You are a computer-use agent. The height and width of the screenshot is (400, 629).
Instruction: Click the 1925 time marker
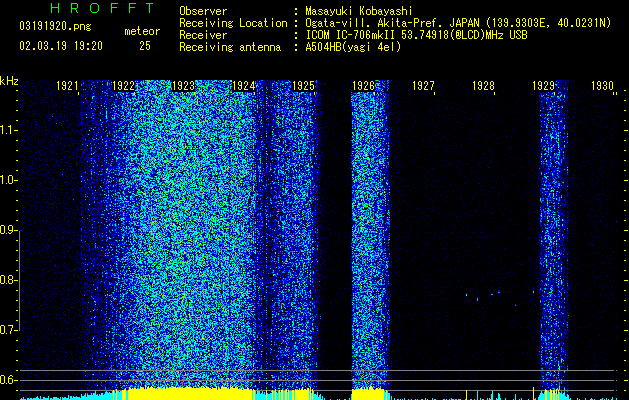tap(304, 86)
